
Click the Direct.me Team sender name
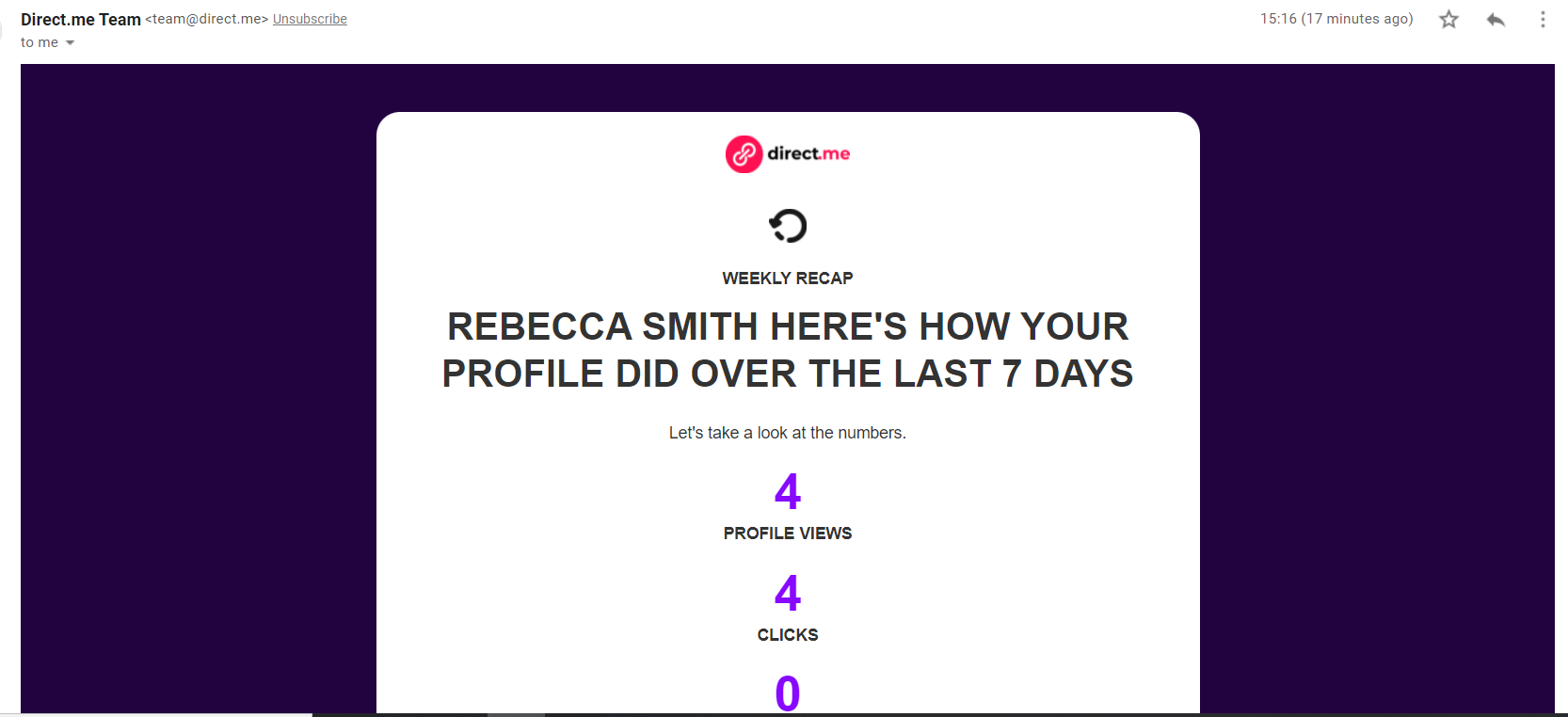pyautogui.click(x=81, y=19)
